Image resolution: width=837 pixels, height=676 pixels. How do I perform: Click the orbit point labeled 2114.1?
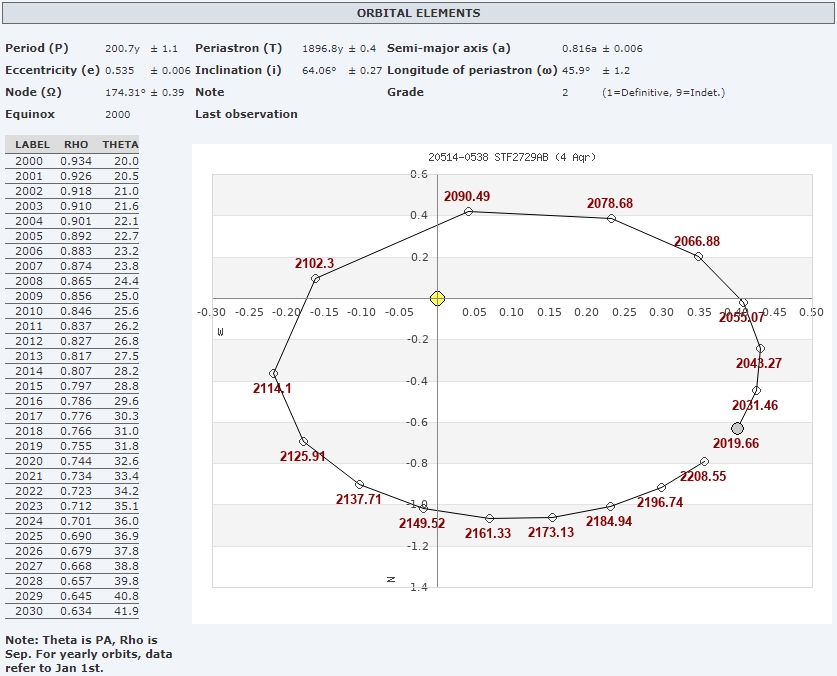(274, 373)
